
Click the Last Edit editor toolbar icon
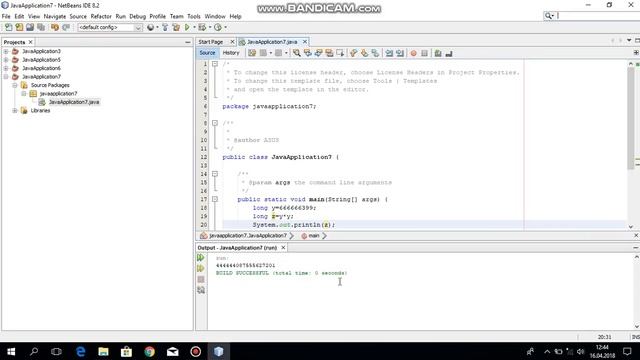point(252,53)
